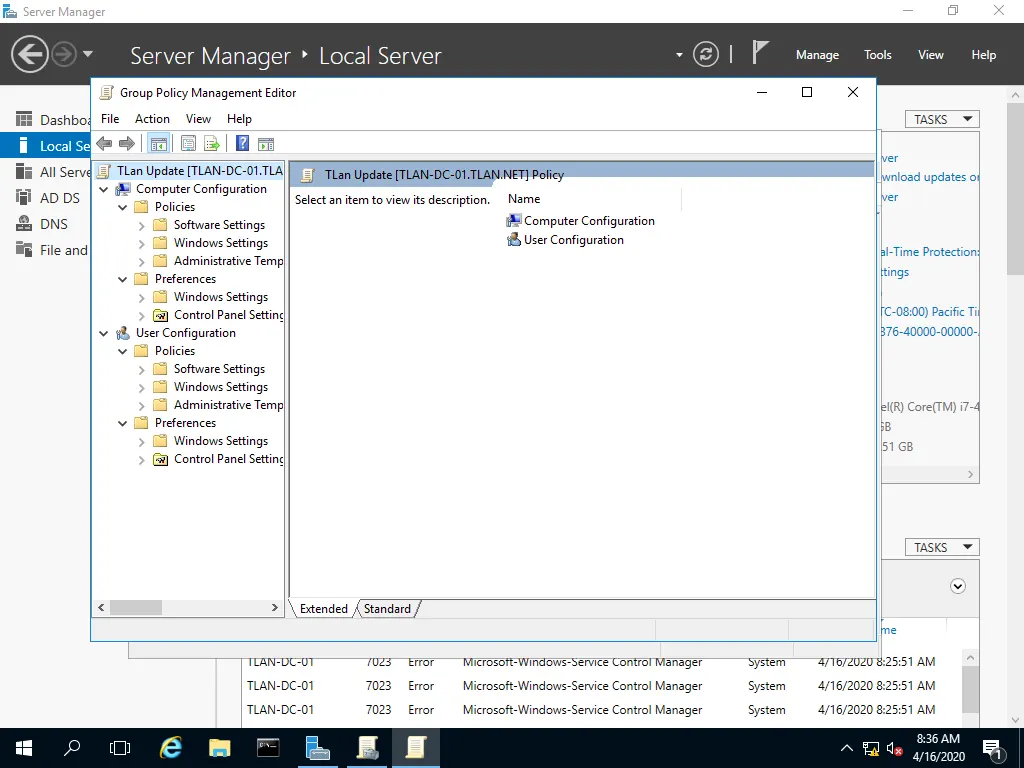
Task: Select the Dashboard icon in Server Manager sidebar
Action: pos(24,120)
